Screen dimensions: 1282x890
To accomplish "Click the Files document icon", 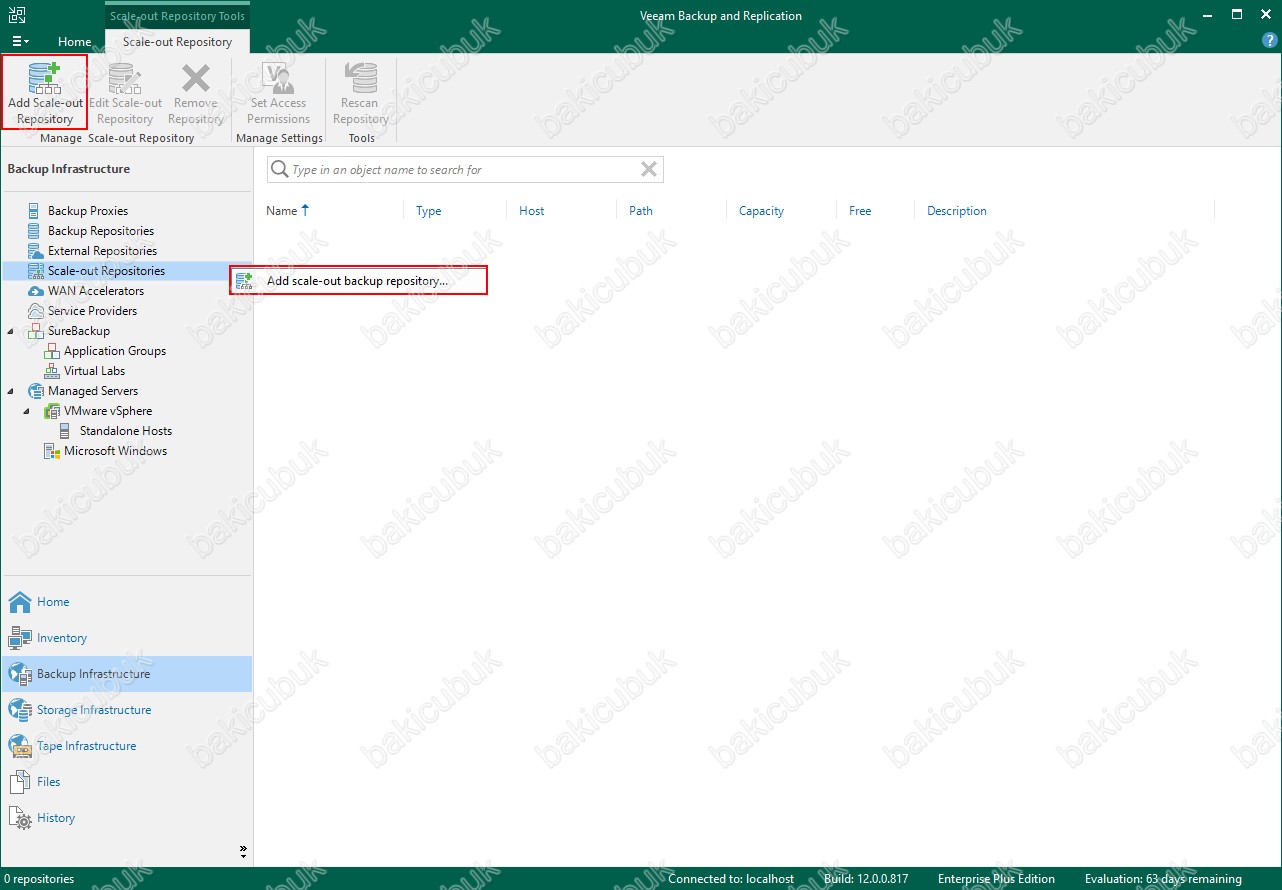I will pos(20,782).
